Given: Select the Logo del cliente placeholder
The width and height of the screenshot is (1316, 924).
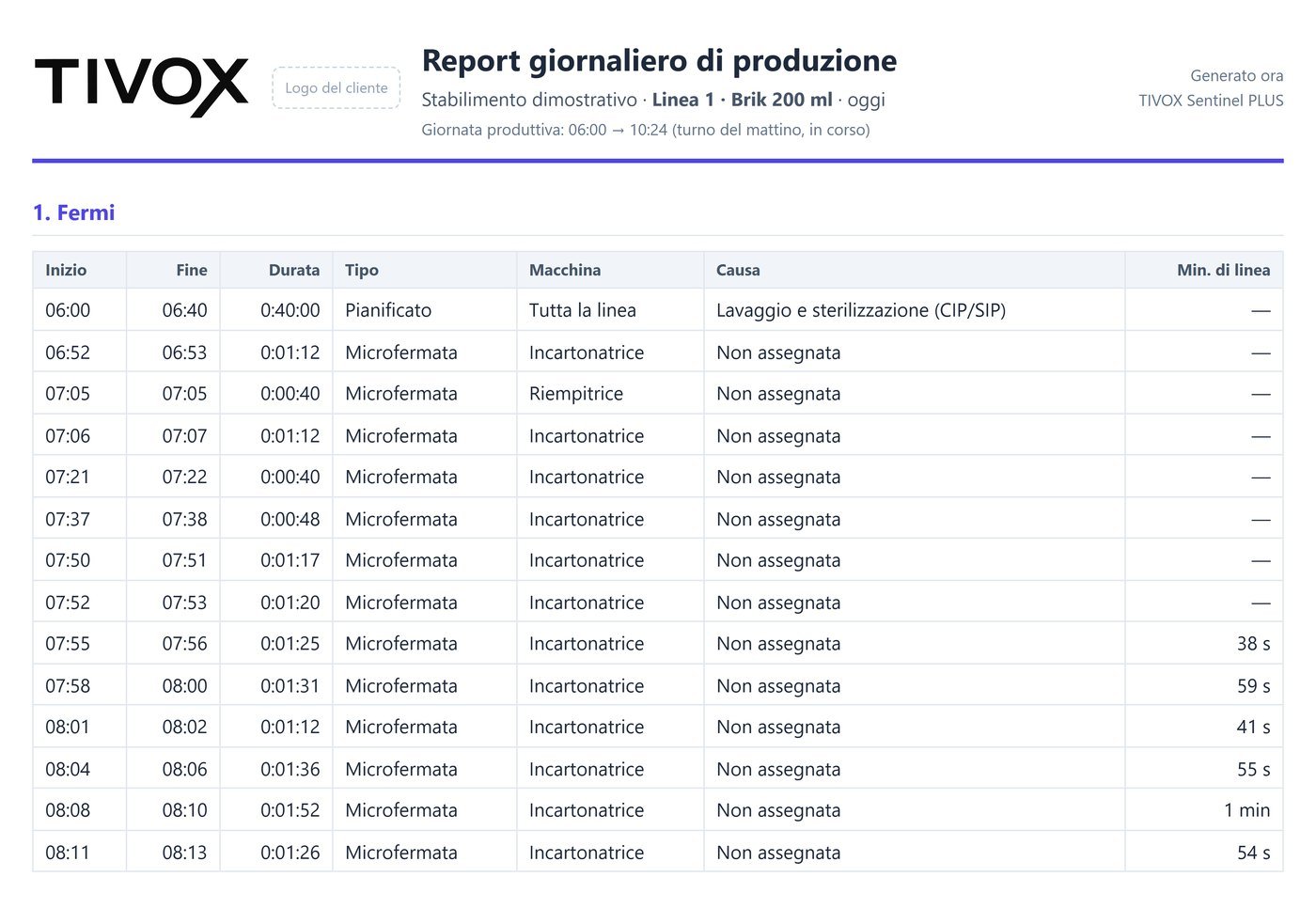Looking at the screenshot, I should (x=337, y=87).
